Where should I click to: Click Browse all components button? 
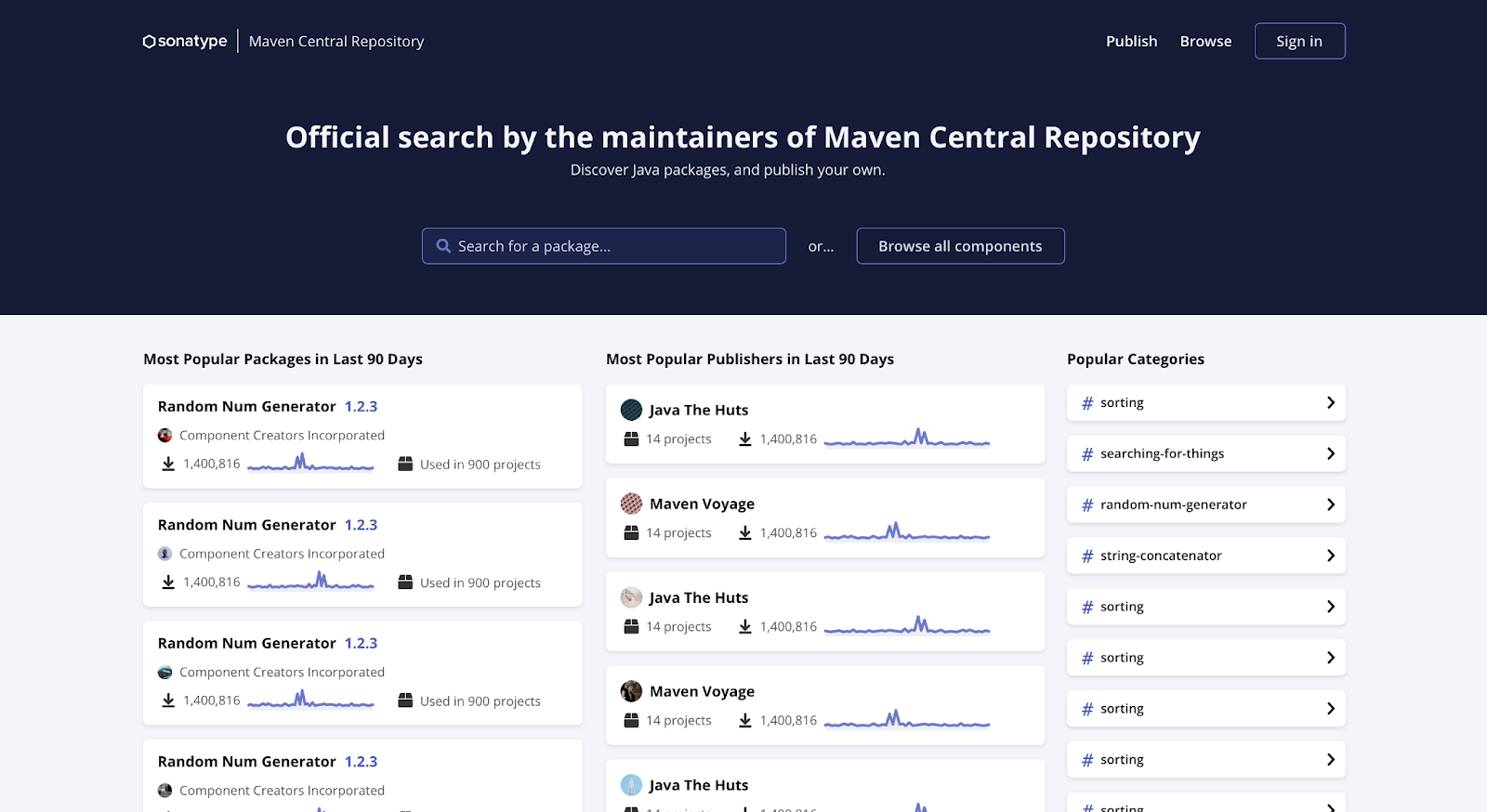[960, 246]
